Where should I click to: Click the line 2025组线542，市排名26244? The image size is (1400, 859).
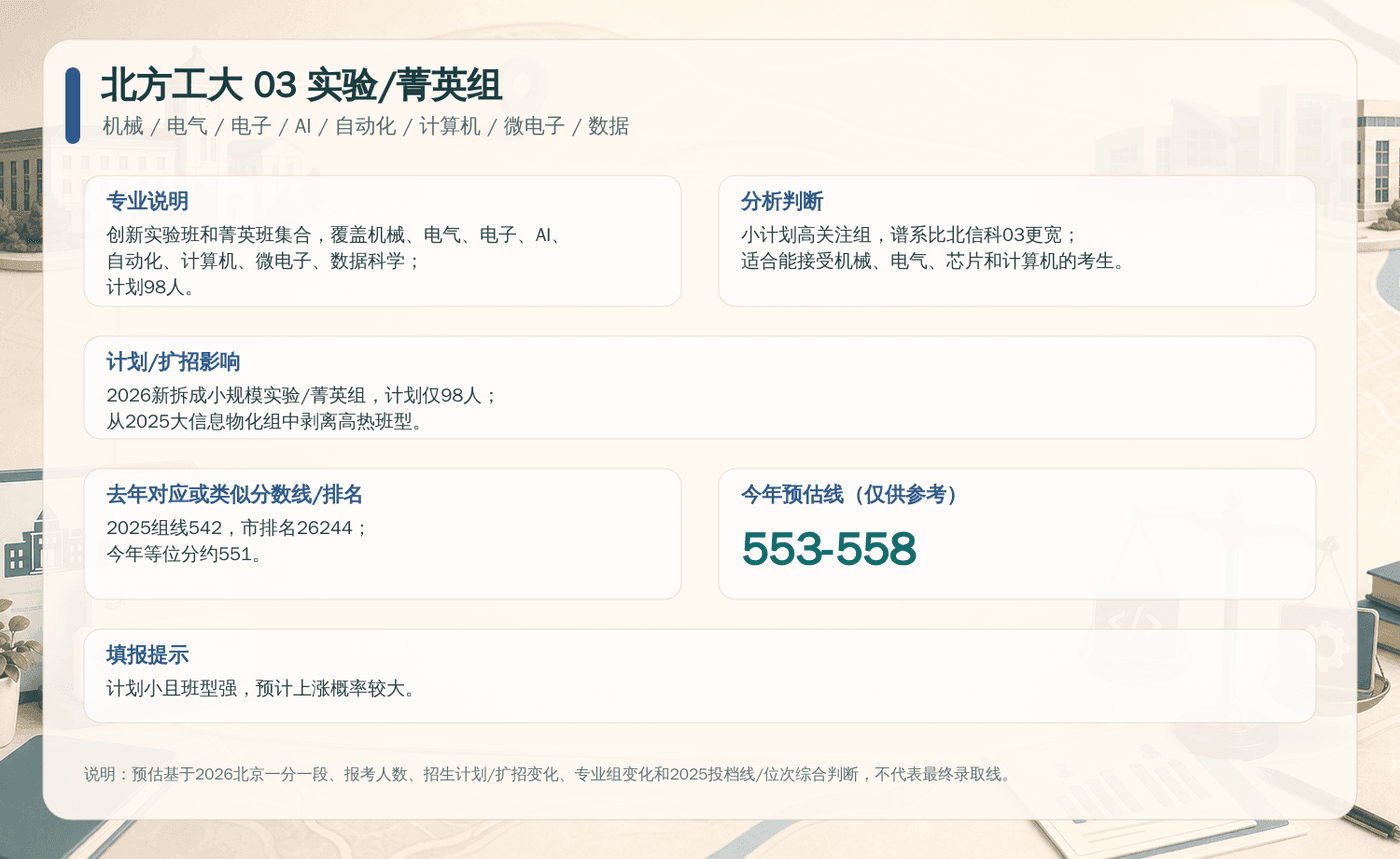click(x=238, y=527)
